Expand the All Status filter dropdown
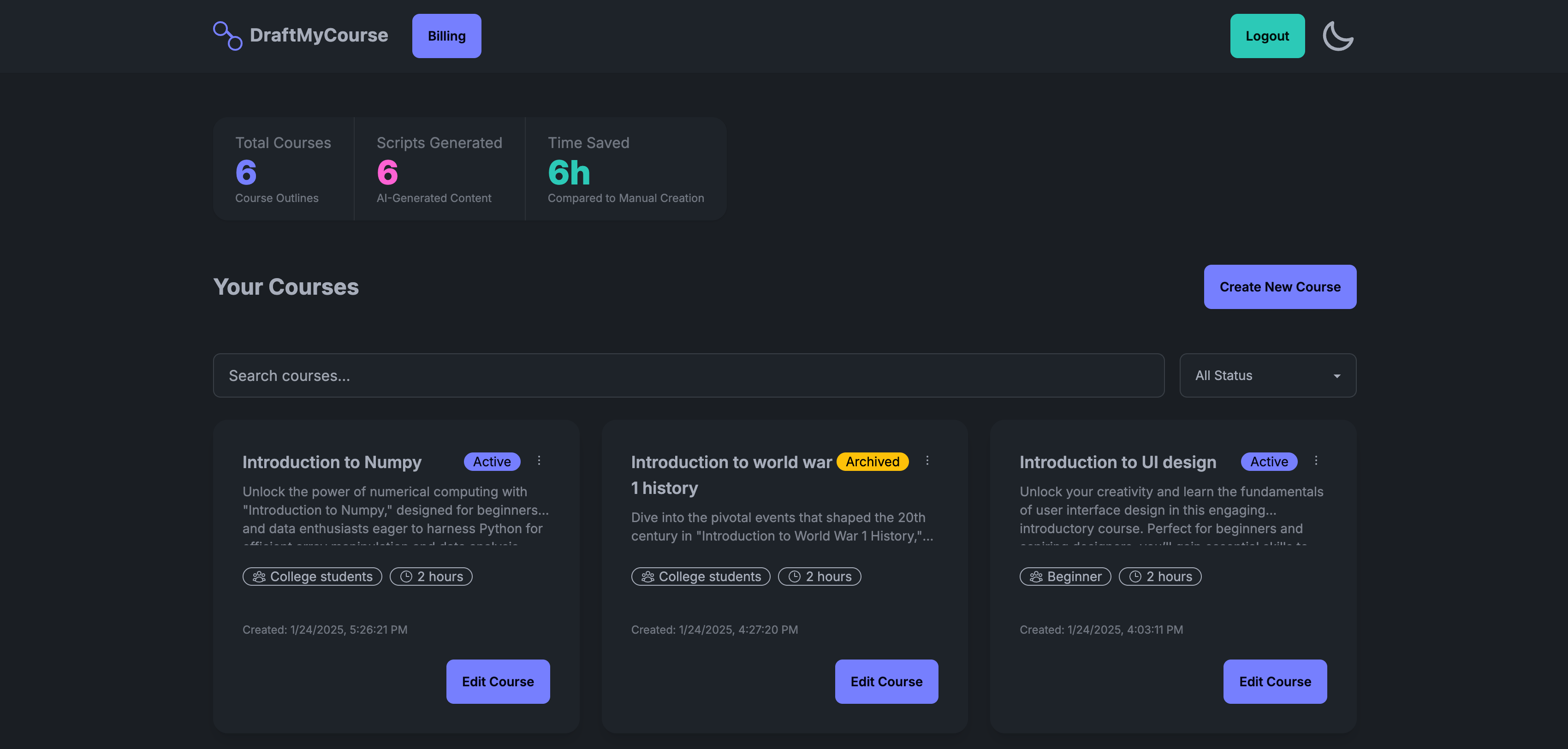Screen dimensions: 1568x749 tap(1267, 376)
